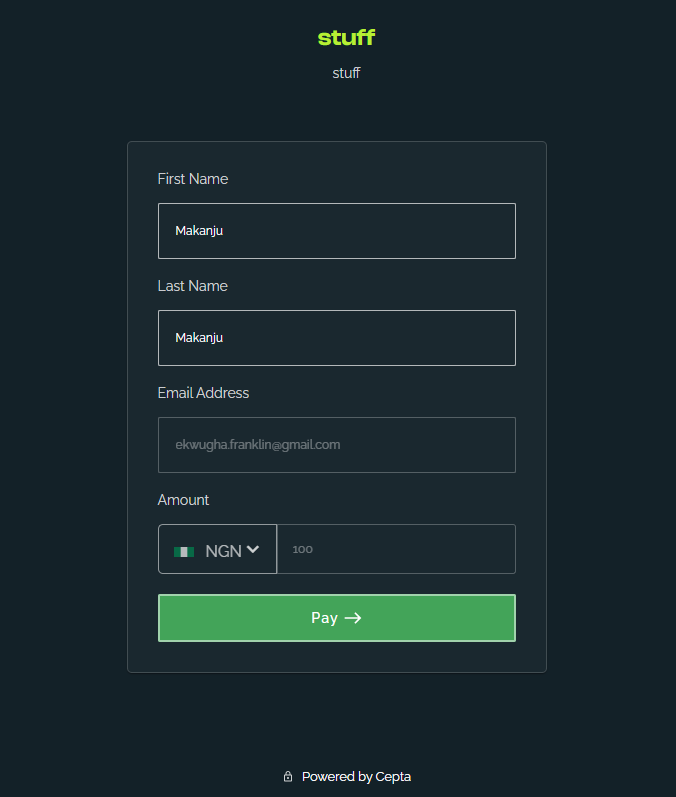Click the "Makanju" text in First Name

[x=199, y=231]
